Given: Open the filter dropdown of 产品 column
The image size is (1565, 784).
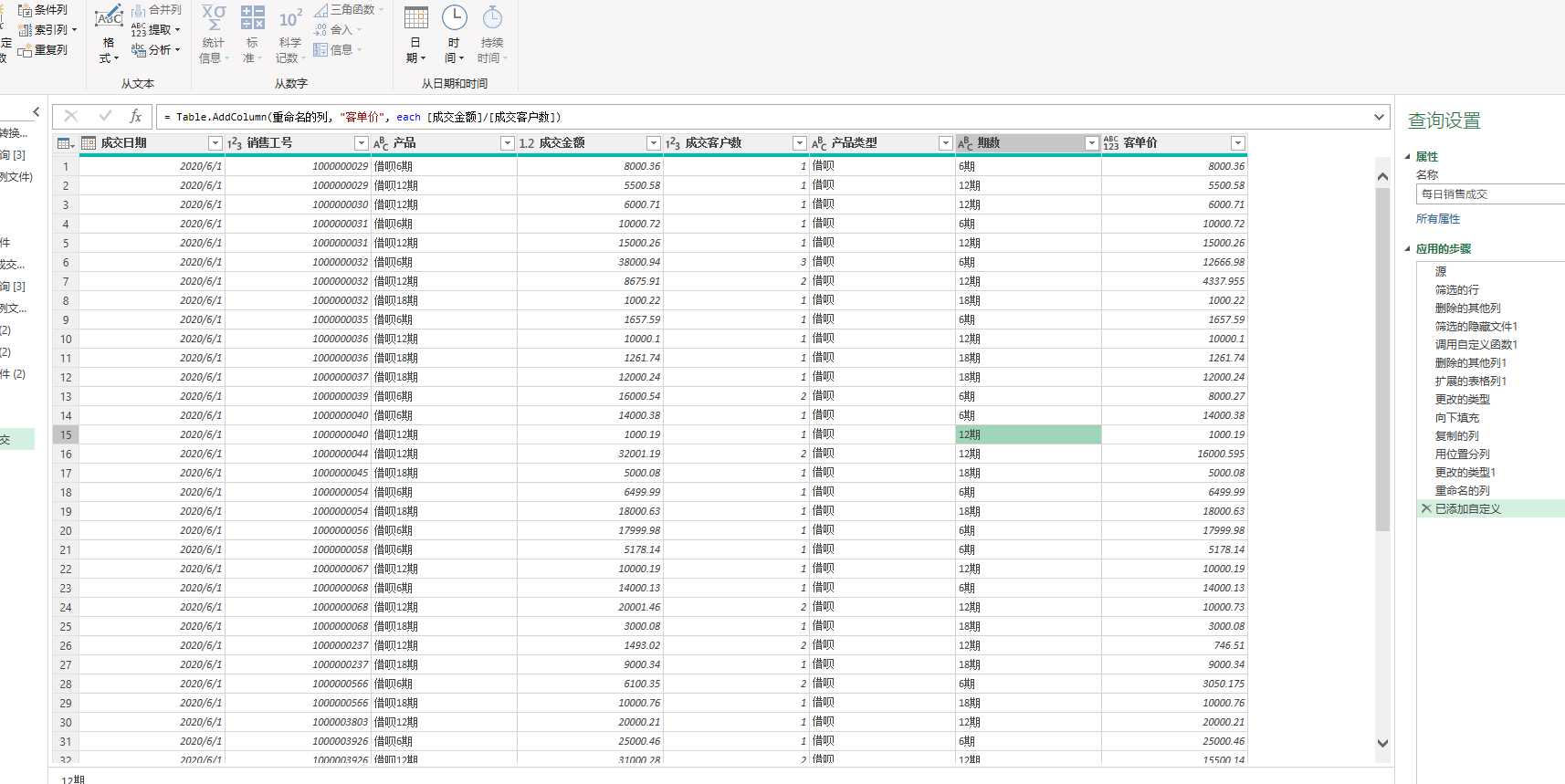Looking at the screenshot, I should (508, 143).
